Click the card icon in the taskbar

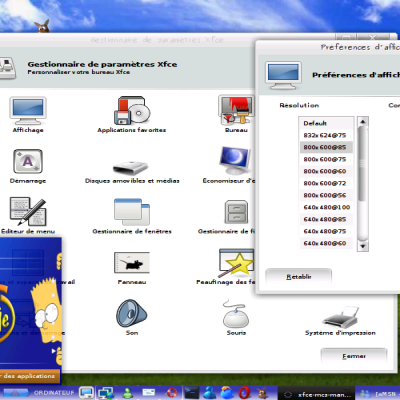[x=149, y=393]
